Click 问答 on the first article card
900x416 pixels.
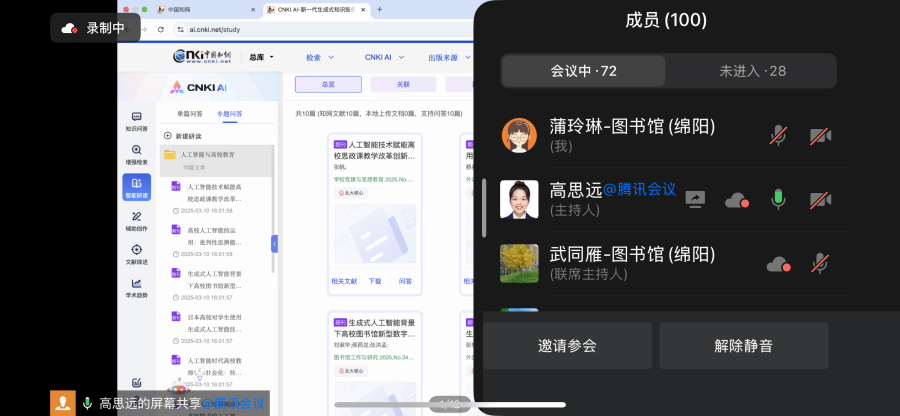tap(405, 281)
